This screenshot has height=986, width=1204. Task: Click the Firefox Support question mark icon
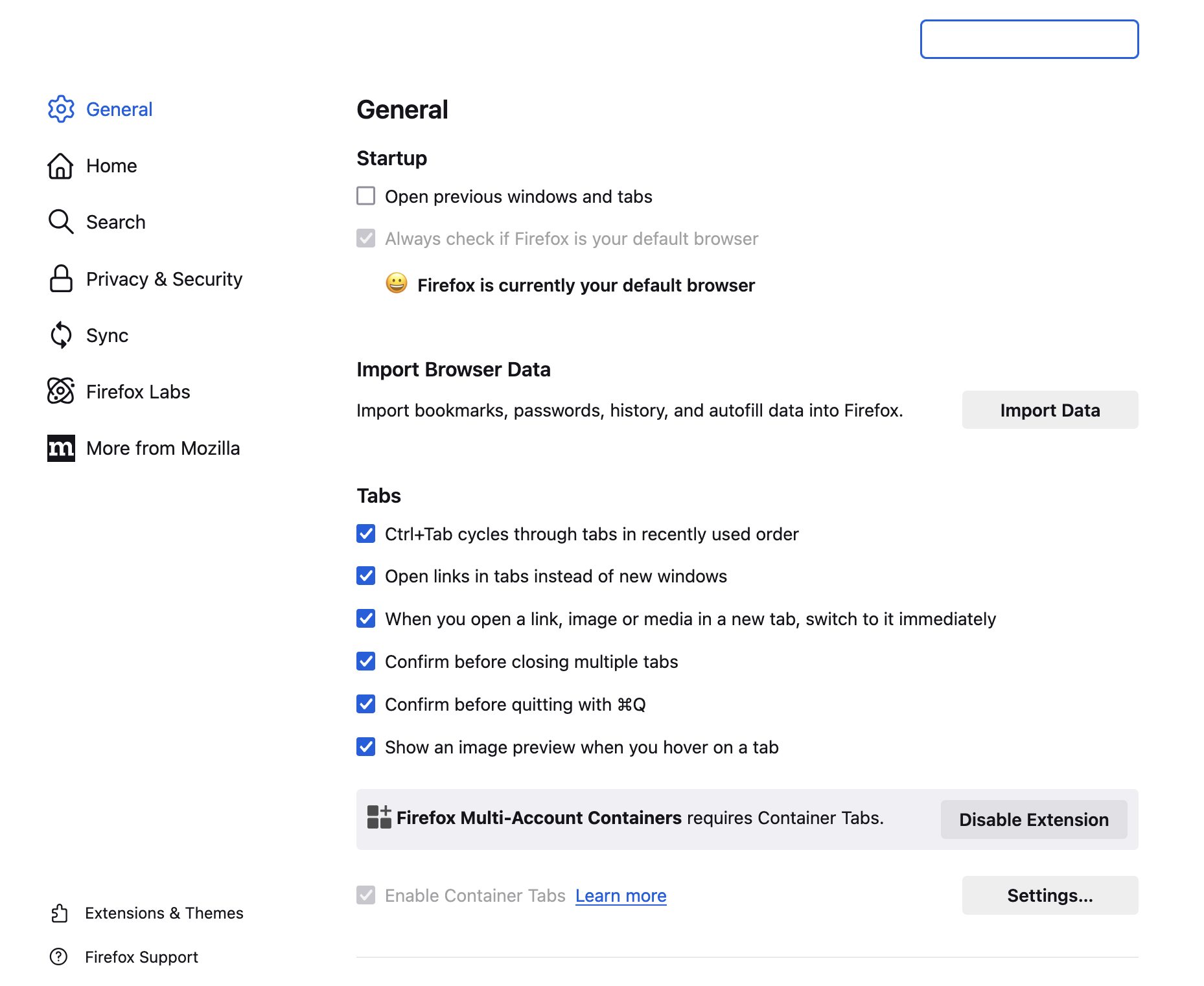[x=58, y=957]
